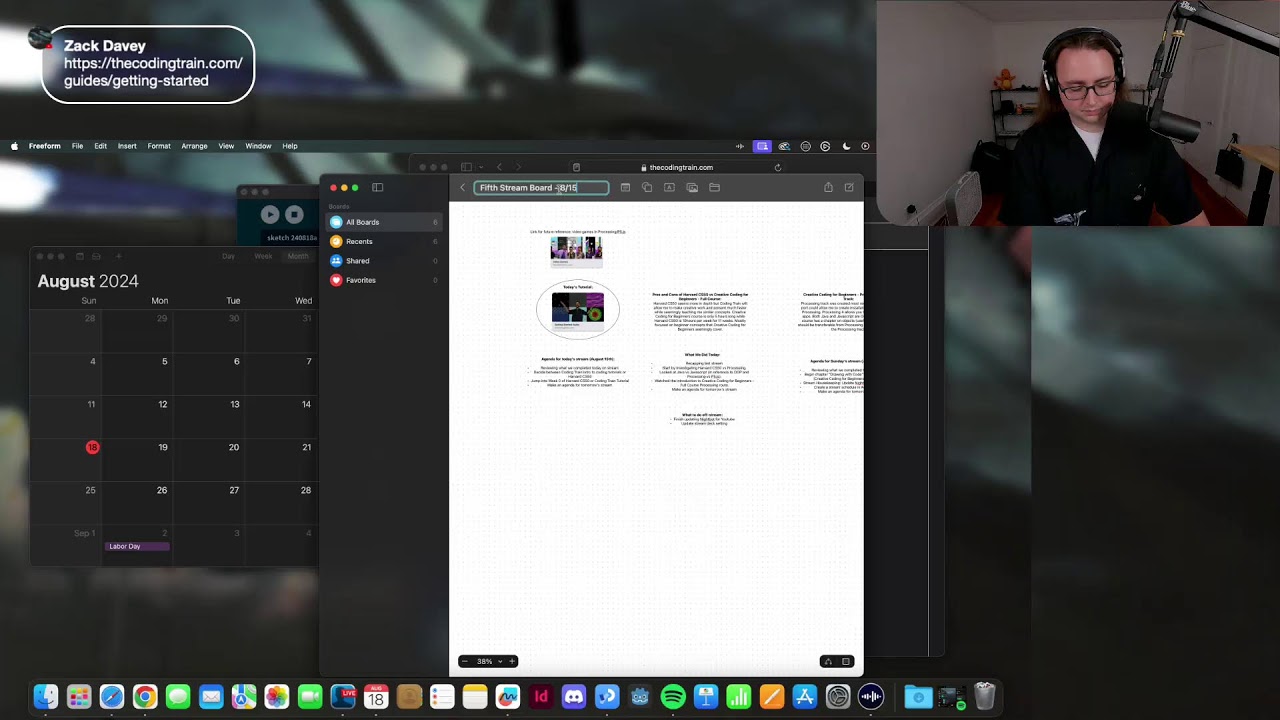Stop the sketch in Processing window

click(x=294, y=214)
